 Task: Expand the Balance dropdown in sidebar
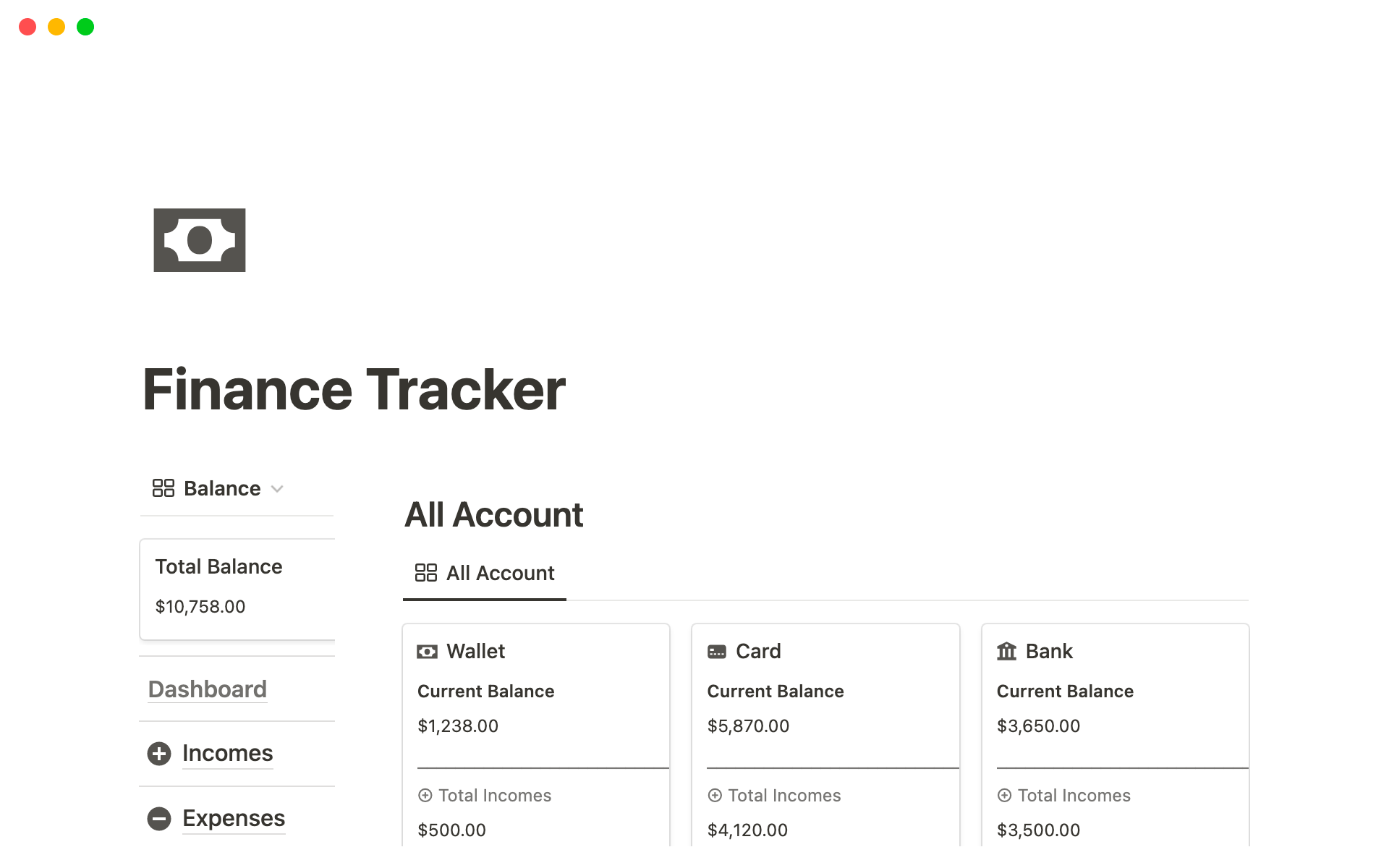point(277,488)
